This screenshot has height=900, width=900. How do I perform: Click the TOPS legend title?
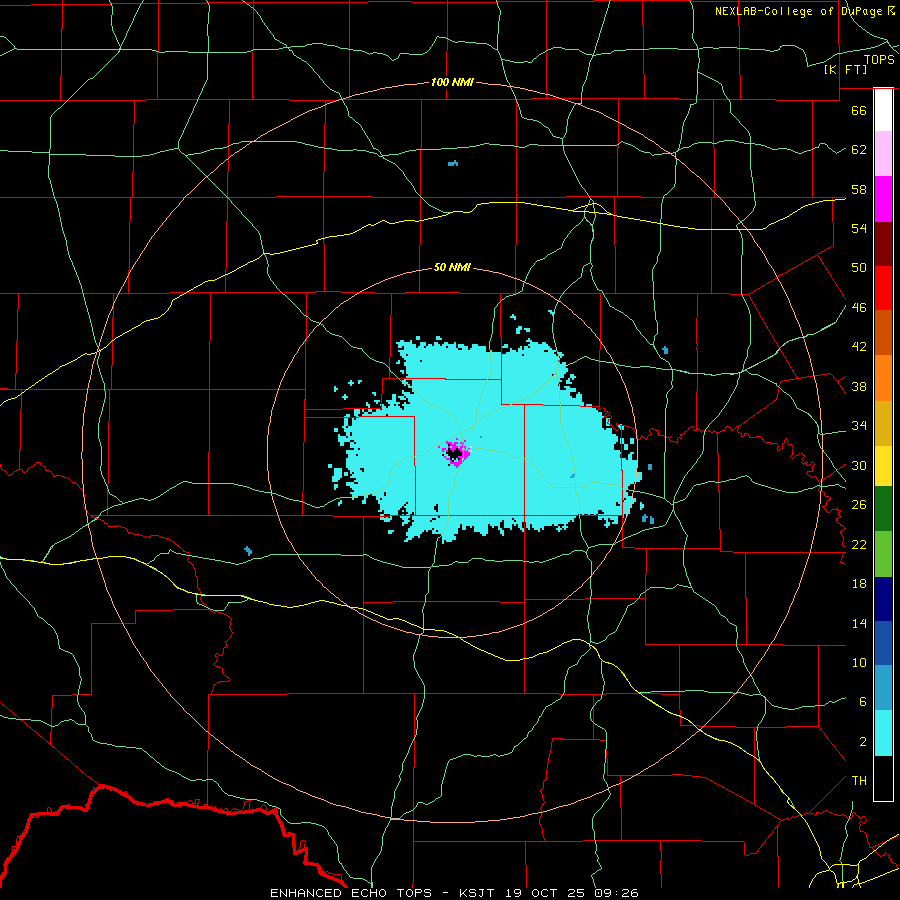tap(879, 60)
